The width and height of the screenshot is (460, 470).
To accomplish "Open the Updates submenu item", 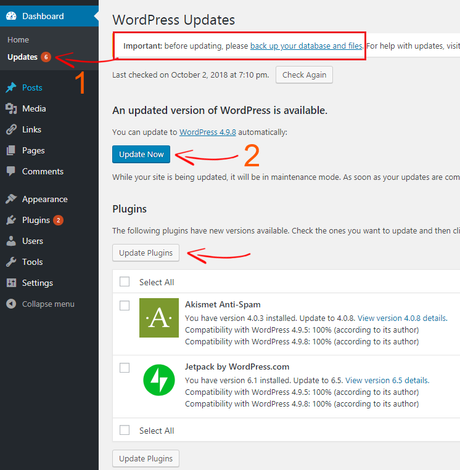I will click(22, 57).
